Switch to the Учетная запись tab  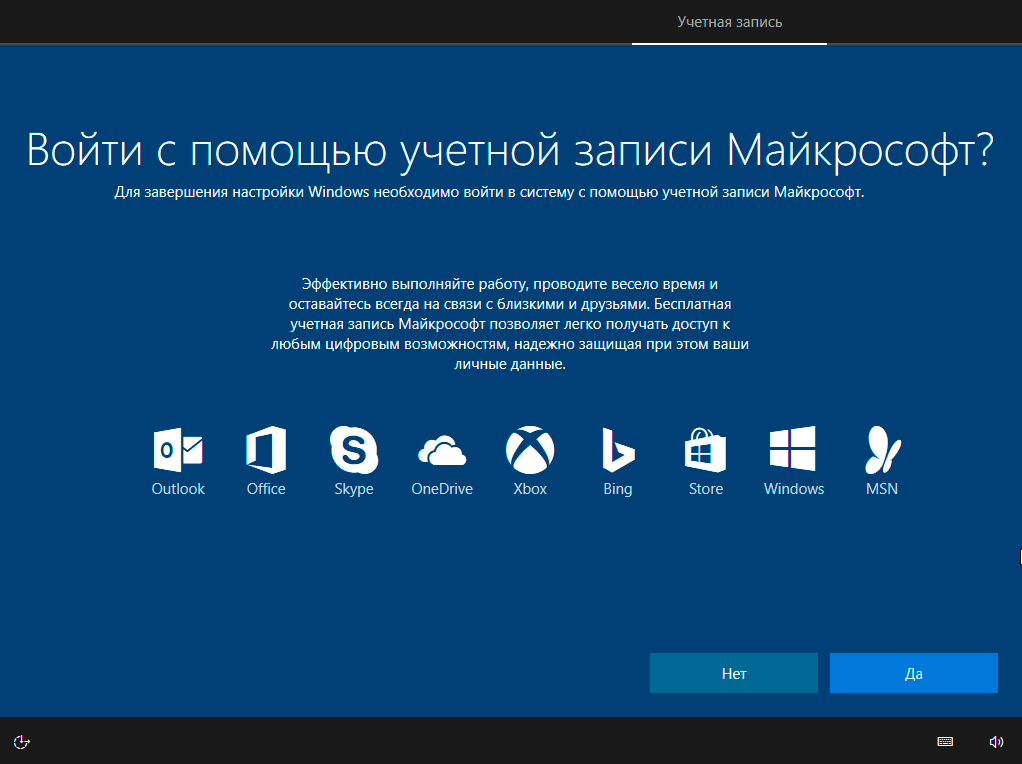729,22
